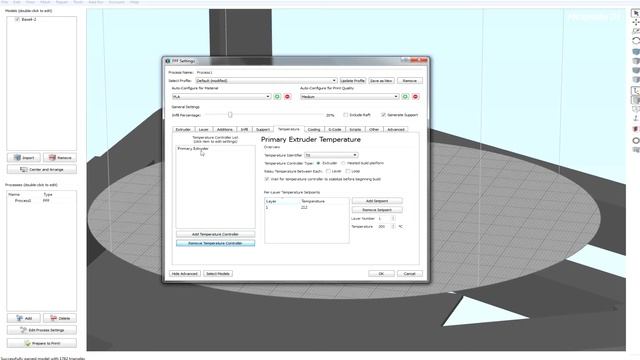Select the Temperature tab
This screenshot has width=640, height=360.
[289, 129]
